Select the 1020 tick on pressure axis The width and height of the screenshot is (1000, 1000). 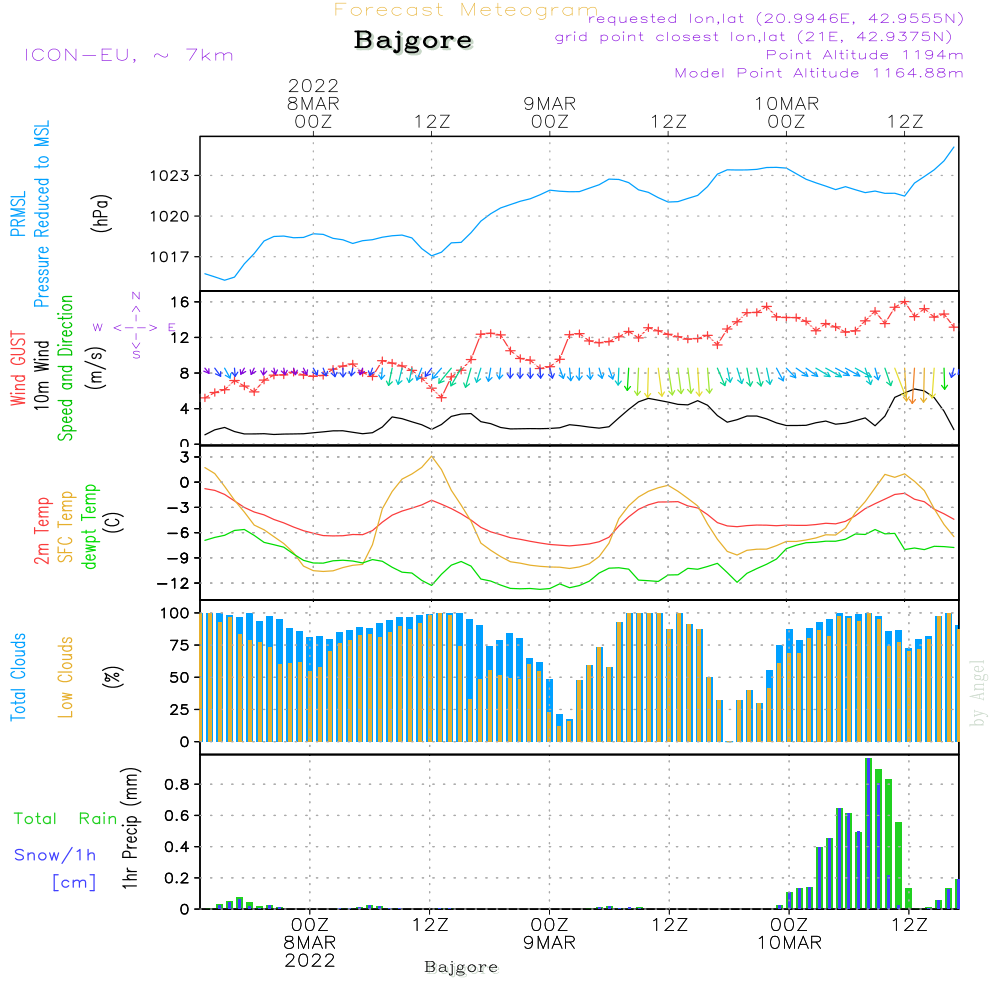[170, 217]
